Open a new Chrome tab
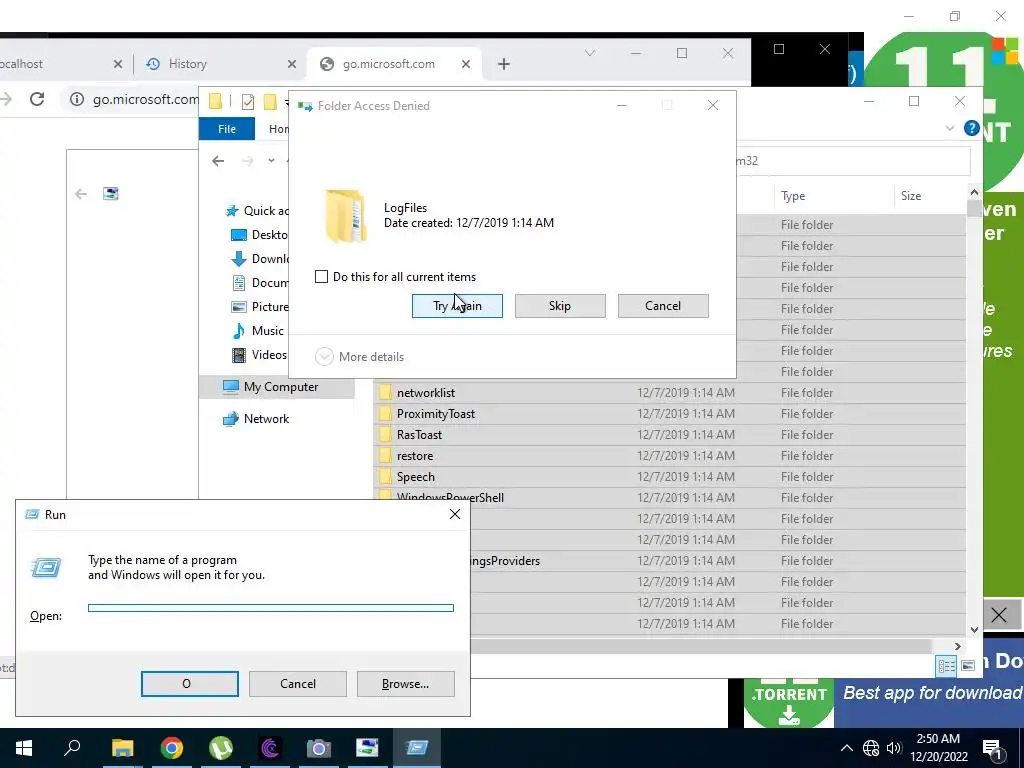 [504, 64]
